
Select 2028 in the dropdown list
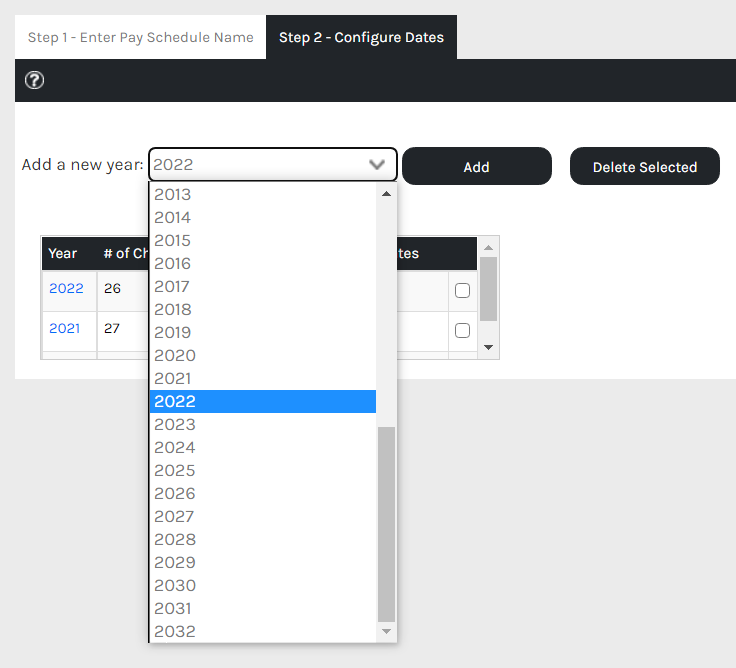[x=263, y=539]
